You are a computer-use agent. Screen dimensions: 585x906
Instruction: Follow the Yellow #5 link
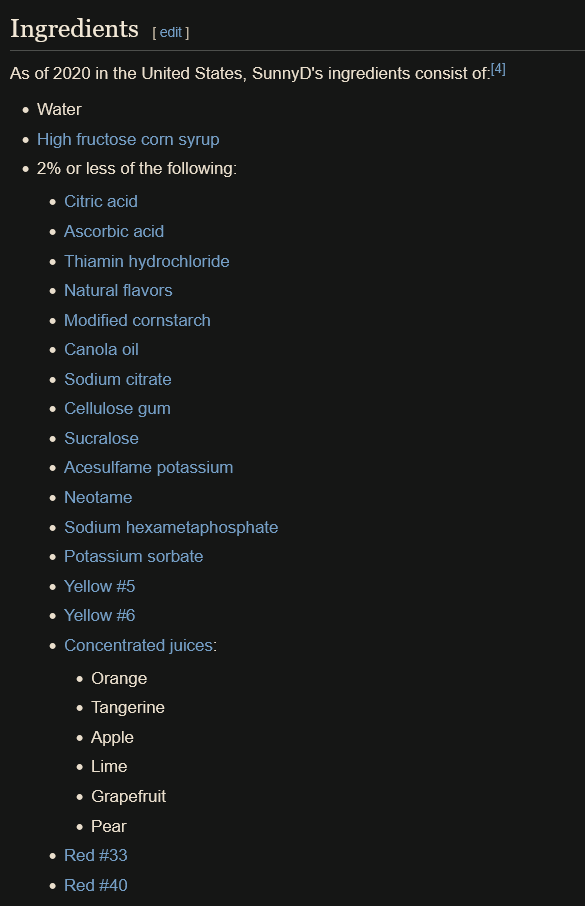click(99, 586)
